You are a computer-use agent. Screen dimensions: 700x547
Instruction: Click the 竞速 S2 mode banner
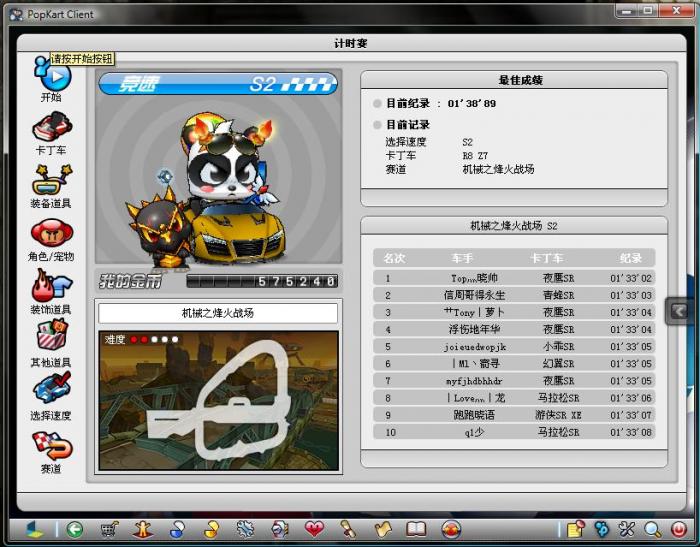(x=218, y=84)
